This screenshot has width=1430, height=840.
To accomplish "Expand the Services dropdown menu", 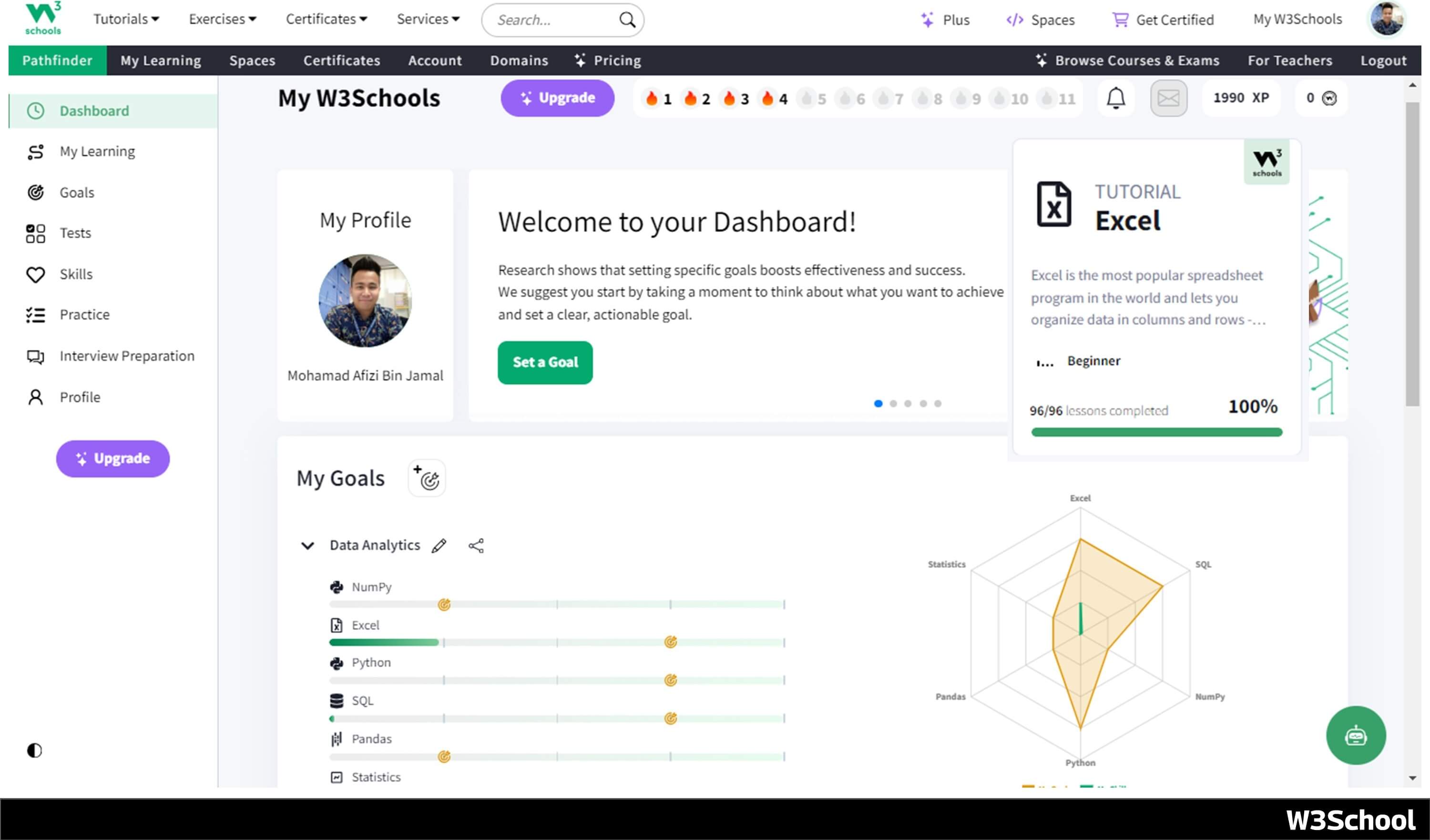I will (427, 19).
